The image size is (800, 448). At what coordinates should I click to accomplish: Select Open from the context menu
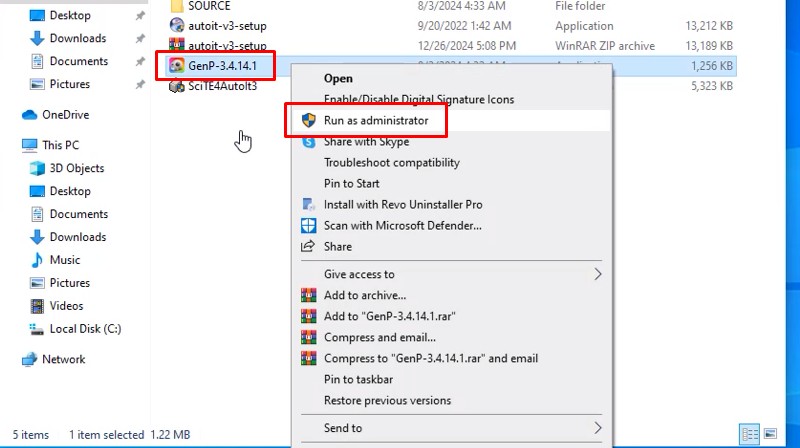[x=338, y=78]
